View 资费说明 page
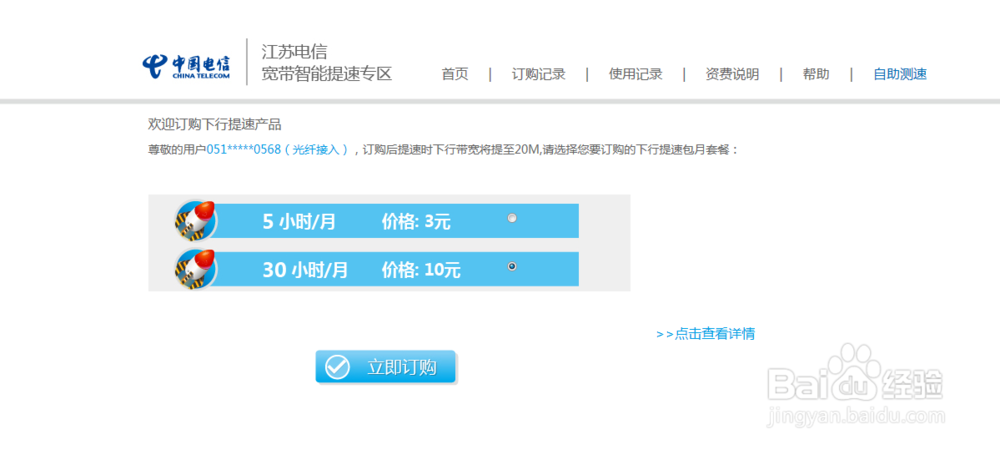 [732, 74]
